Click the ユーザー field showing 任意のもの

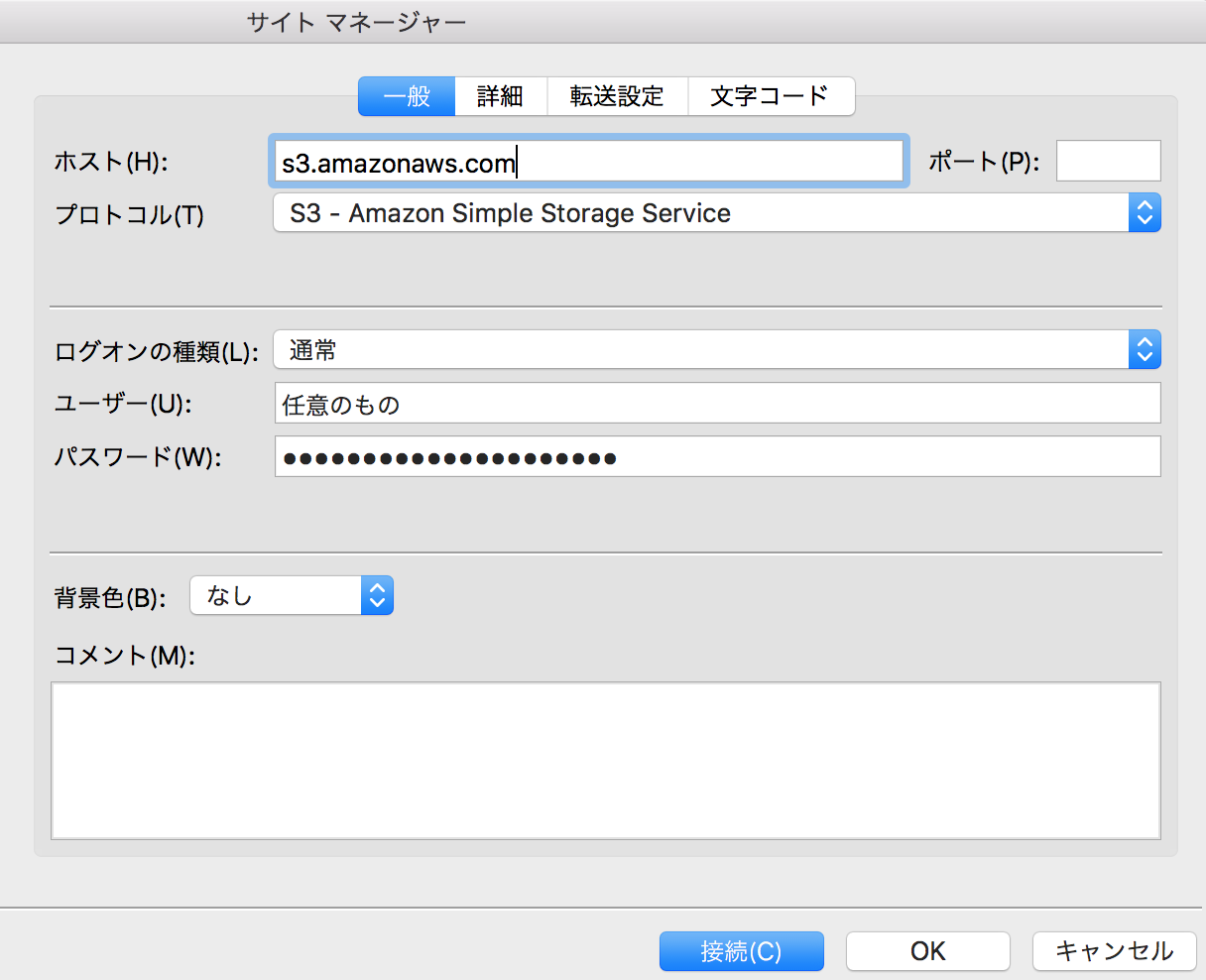tap(694, 403)
